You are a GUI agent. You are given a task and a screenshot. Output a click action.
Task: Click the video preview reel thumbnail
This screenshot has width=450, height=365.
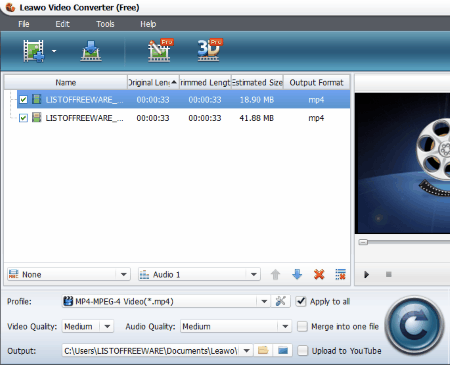(402, 163)
